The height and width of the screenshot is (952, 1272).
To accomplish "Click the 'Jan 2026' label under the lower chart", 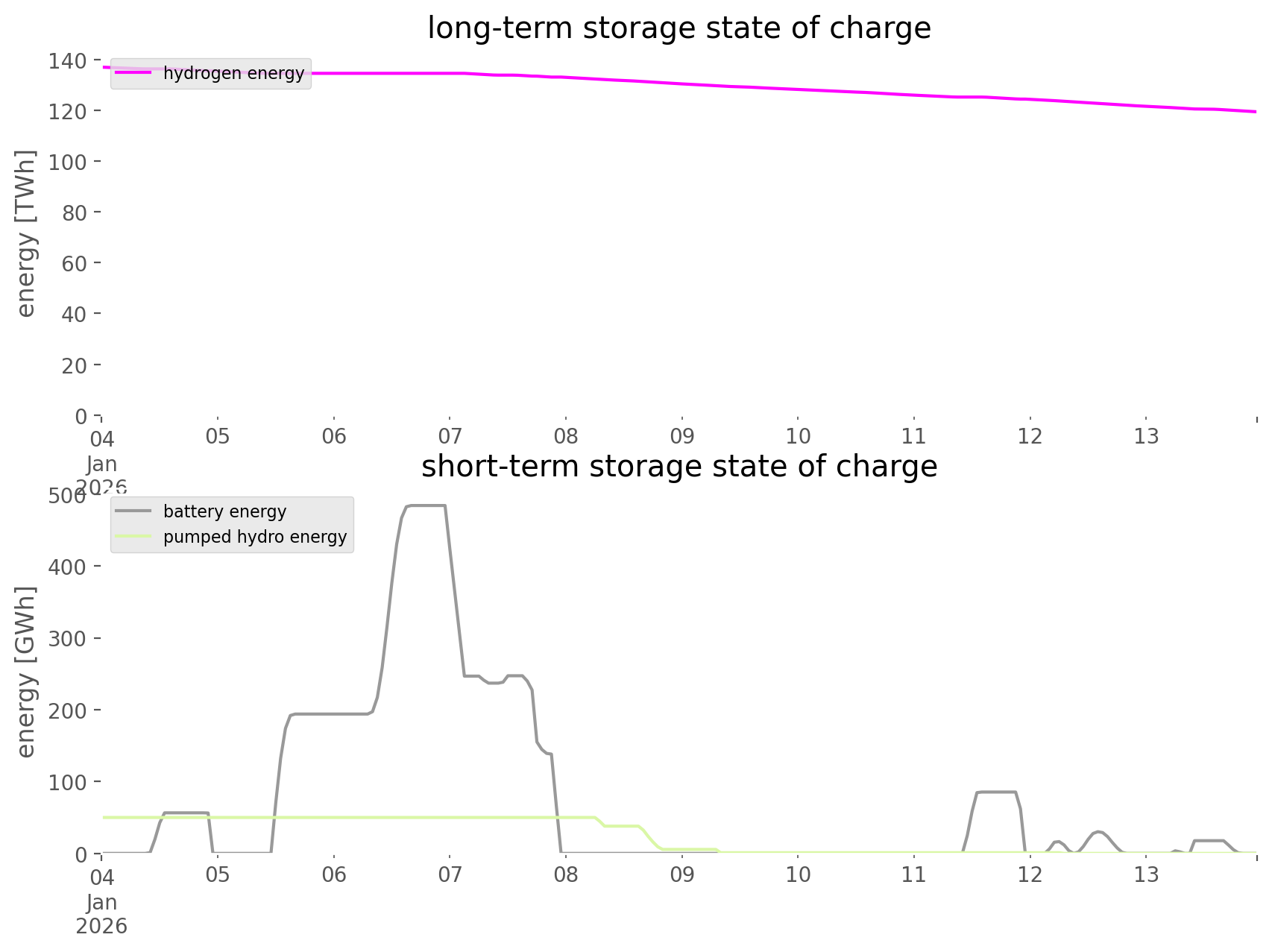I will tap(101, 915).
